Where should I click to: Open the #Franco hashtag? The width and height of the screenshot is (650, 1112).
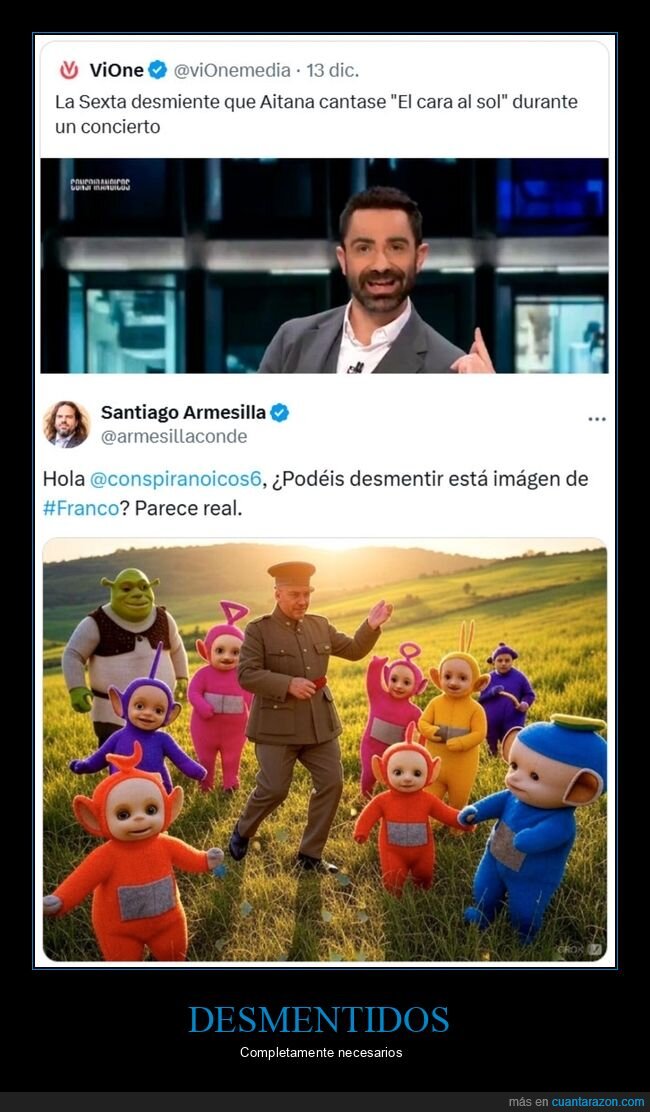click(x=81, y=509)
